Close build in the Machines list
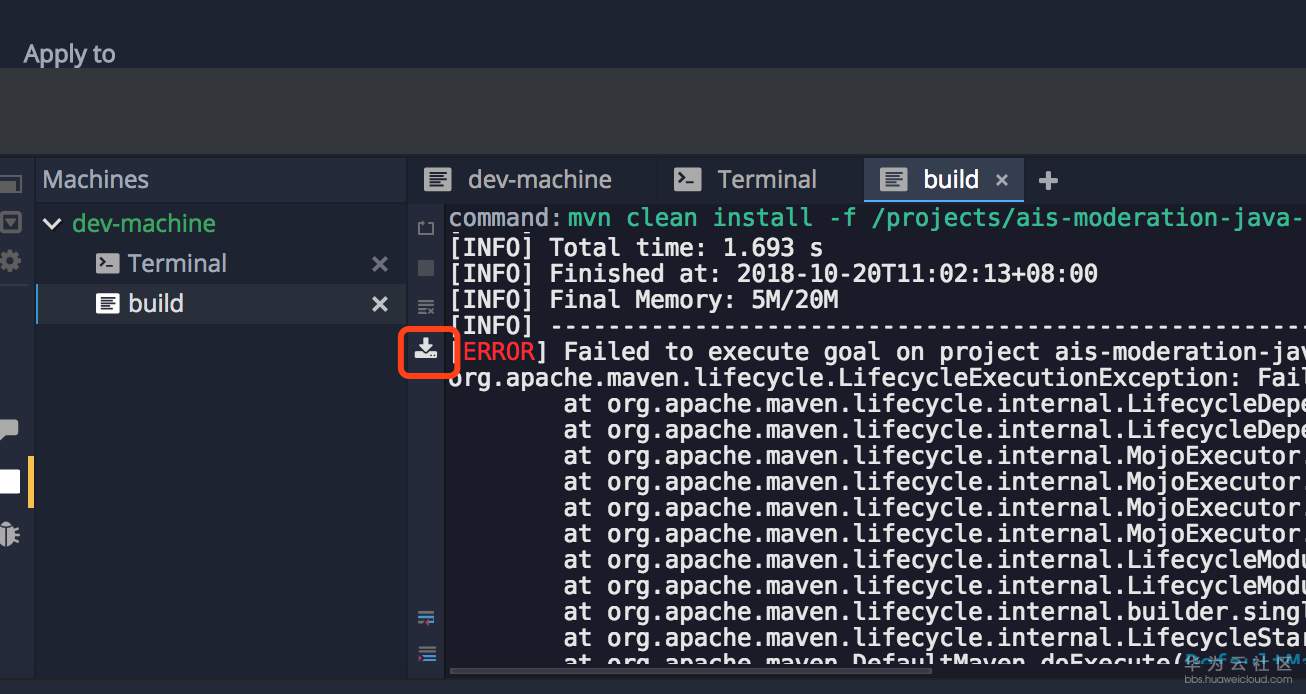This screenshot has width=1306, height=694. click(x=380, y=304)
